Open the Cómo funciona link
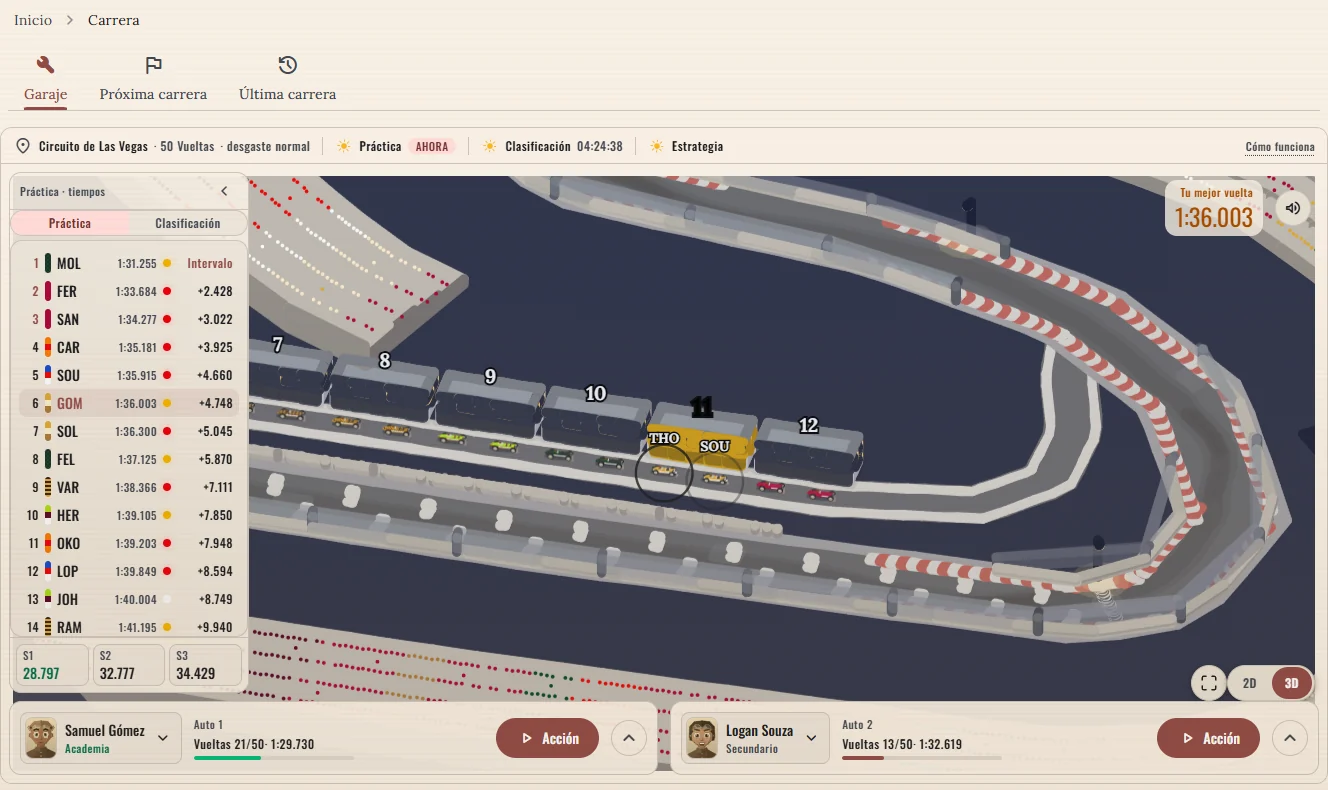Image resolution: width=1328 pixels, height=790 pixels. tap(1280, 147)
